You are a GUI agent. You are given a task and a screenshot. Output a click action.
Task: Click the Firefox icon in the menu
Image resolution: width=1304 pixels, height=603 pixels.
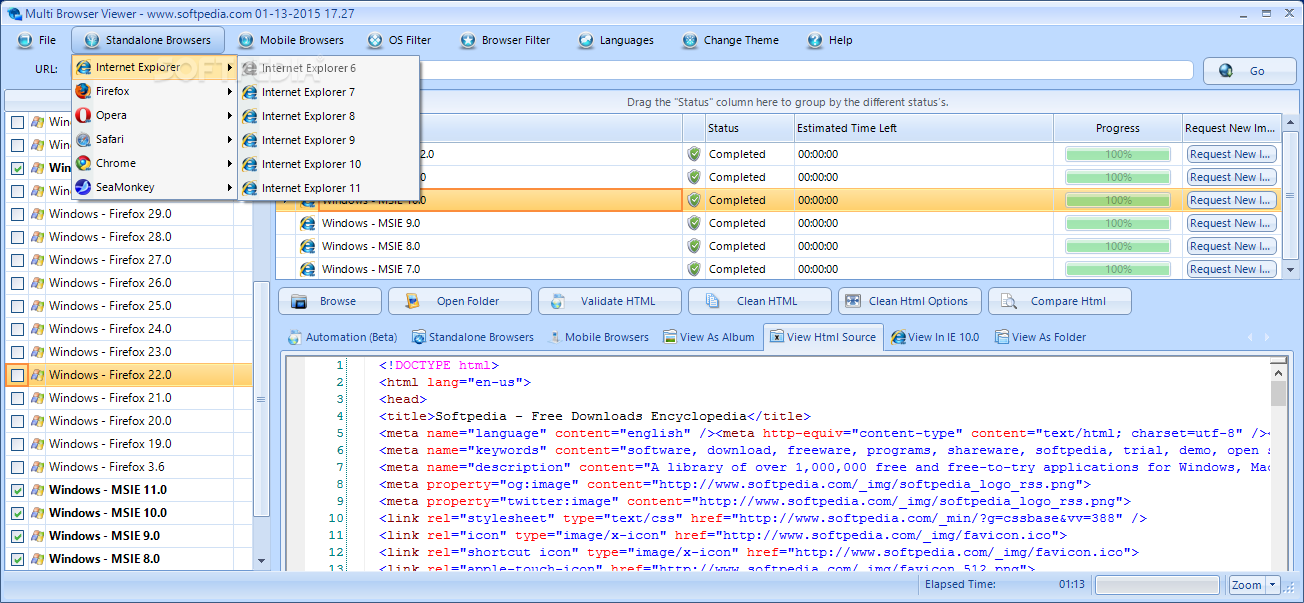click(x=83, y=91)
